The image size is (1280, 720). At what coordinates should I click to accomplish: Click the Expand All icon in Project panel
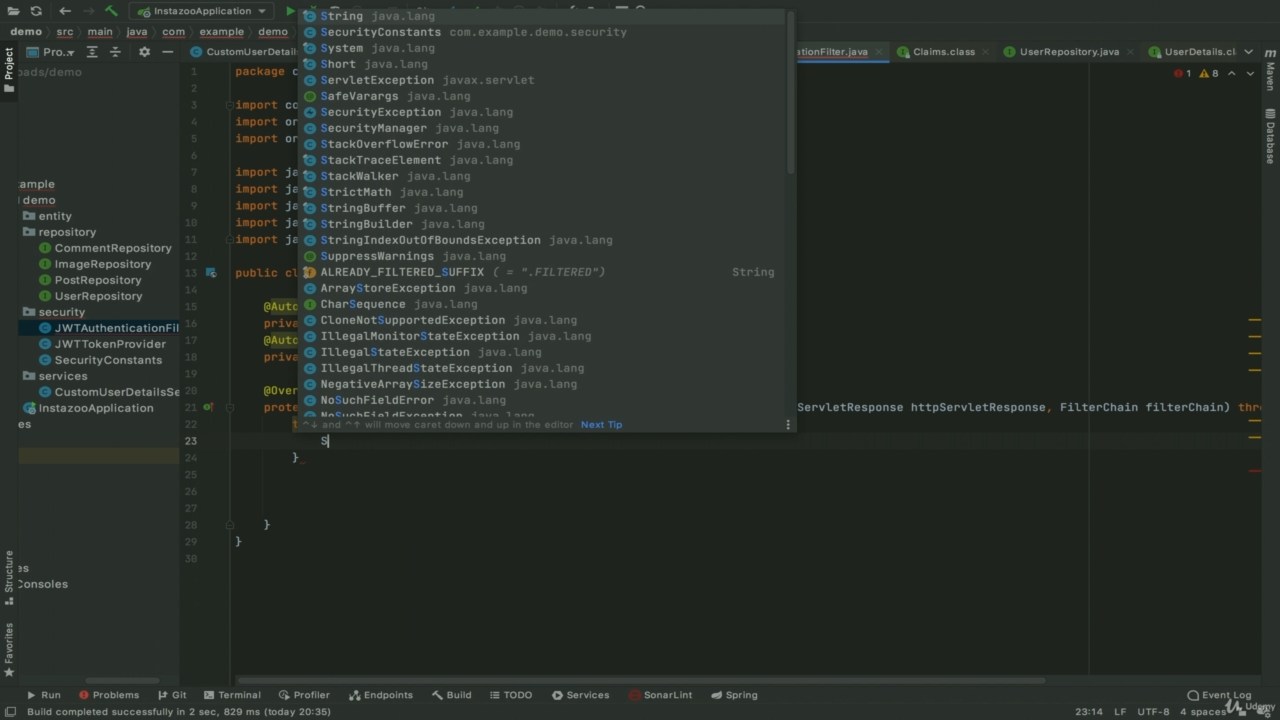pyautogui.click(x=92, y=52)
